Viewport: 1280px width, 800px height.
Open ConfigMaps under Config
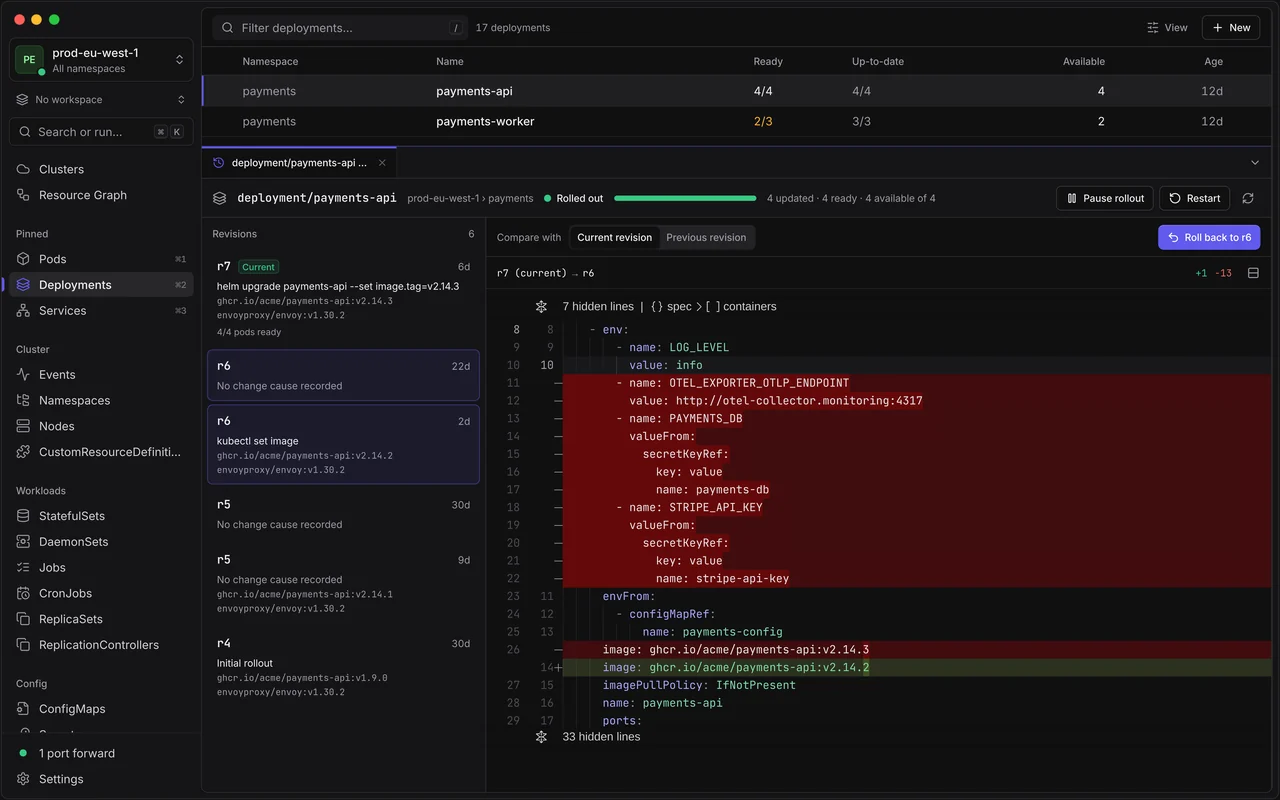(x=101, y=709)
